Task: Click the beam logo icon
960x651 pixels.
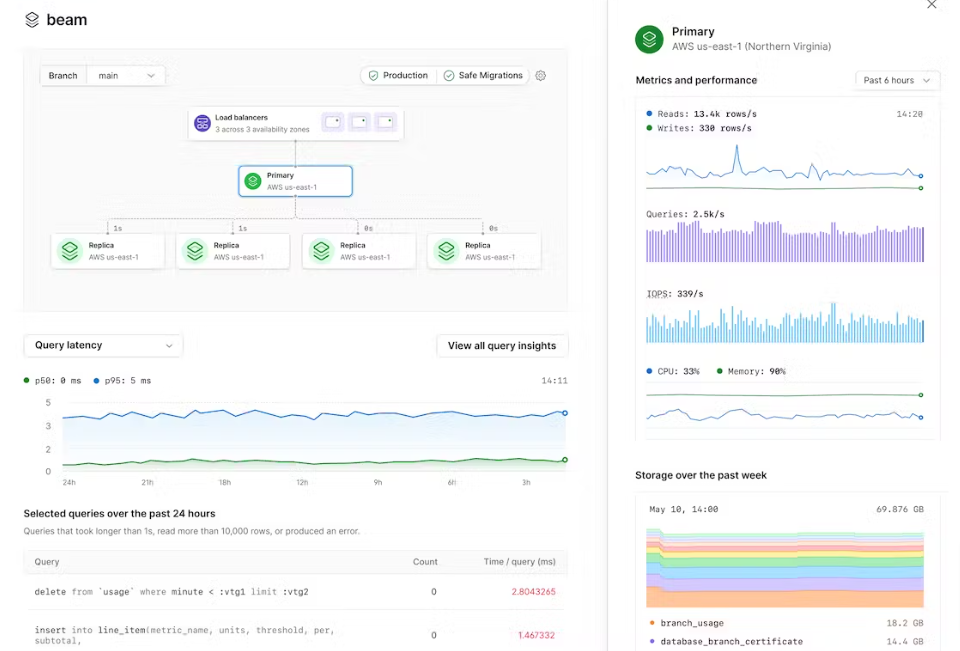Action: pyautogui.click(x=32, y=20)
